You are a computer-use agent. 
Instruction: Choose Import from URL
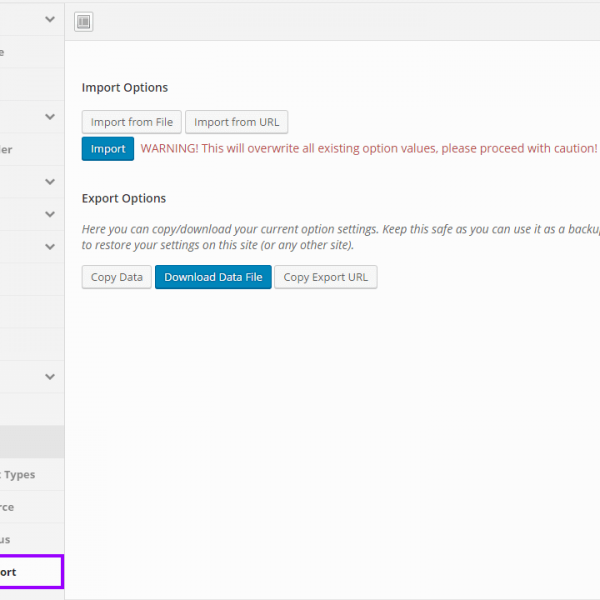(236, 122)
